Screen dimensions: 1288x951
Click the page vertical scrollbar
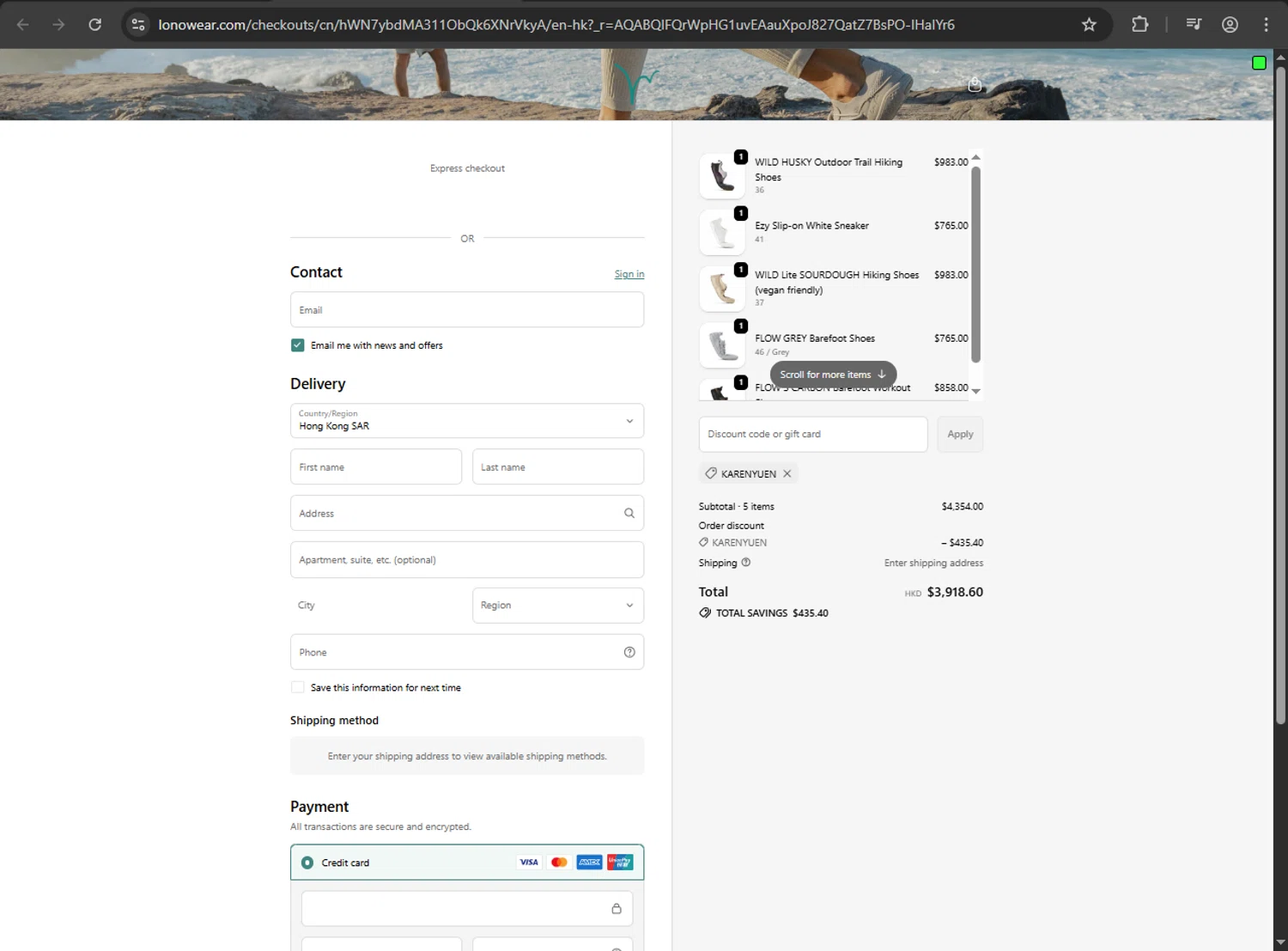click(x=1280, y=395)
